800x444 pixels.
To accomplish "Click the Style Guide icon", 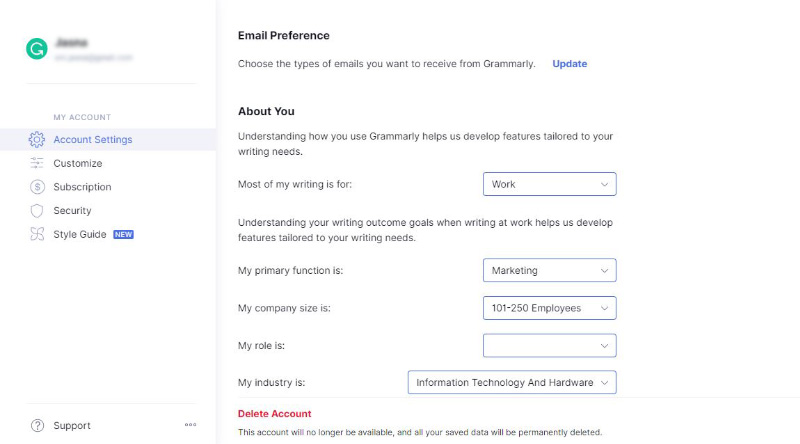I will pos(37,234).
